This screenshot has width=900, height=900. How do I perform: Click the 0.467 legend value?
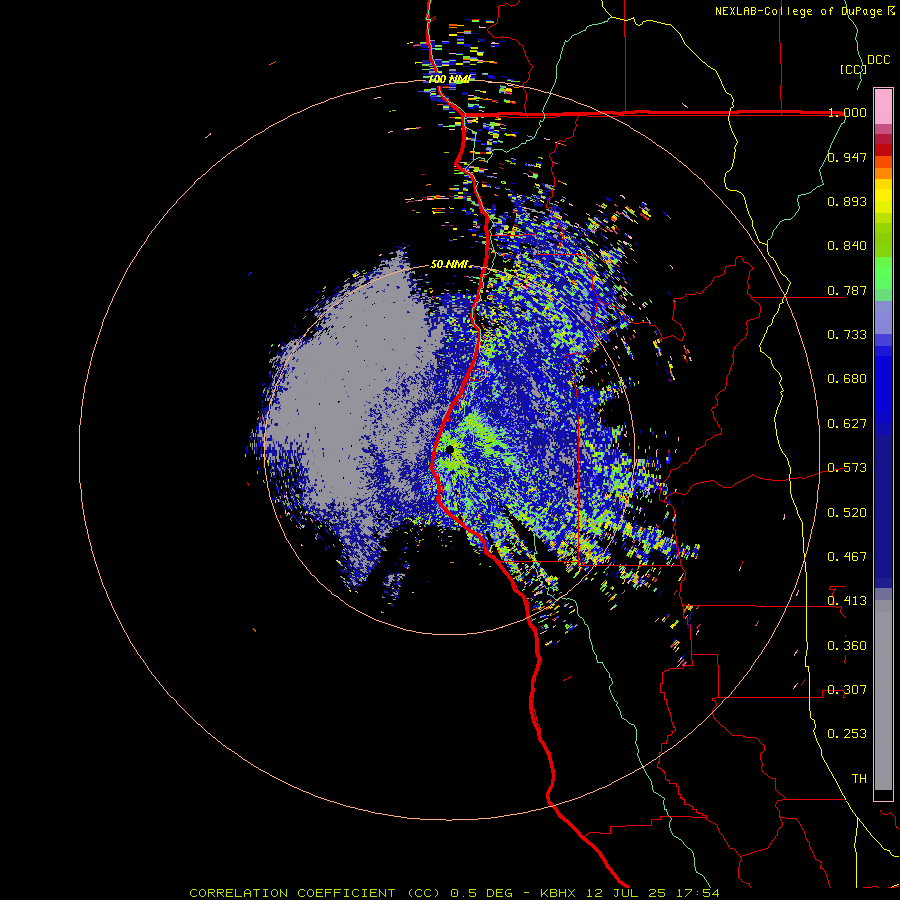[x=847, y=557]
